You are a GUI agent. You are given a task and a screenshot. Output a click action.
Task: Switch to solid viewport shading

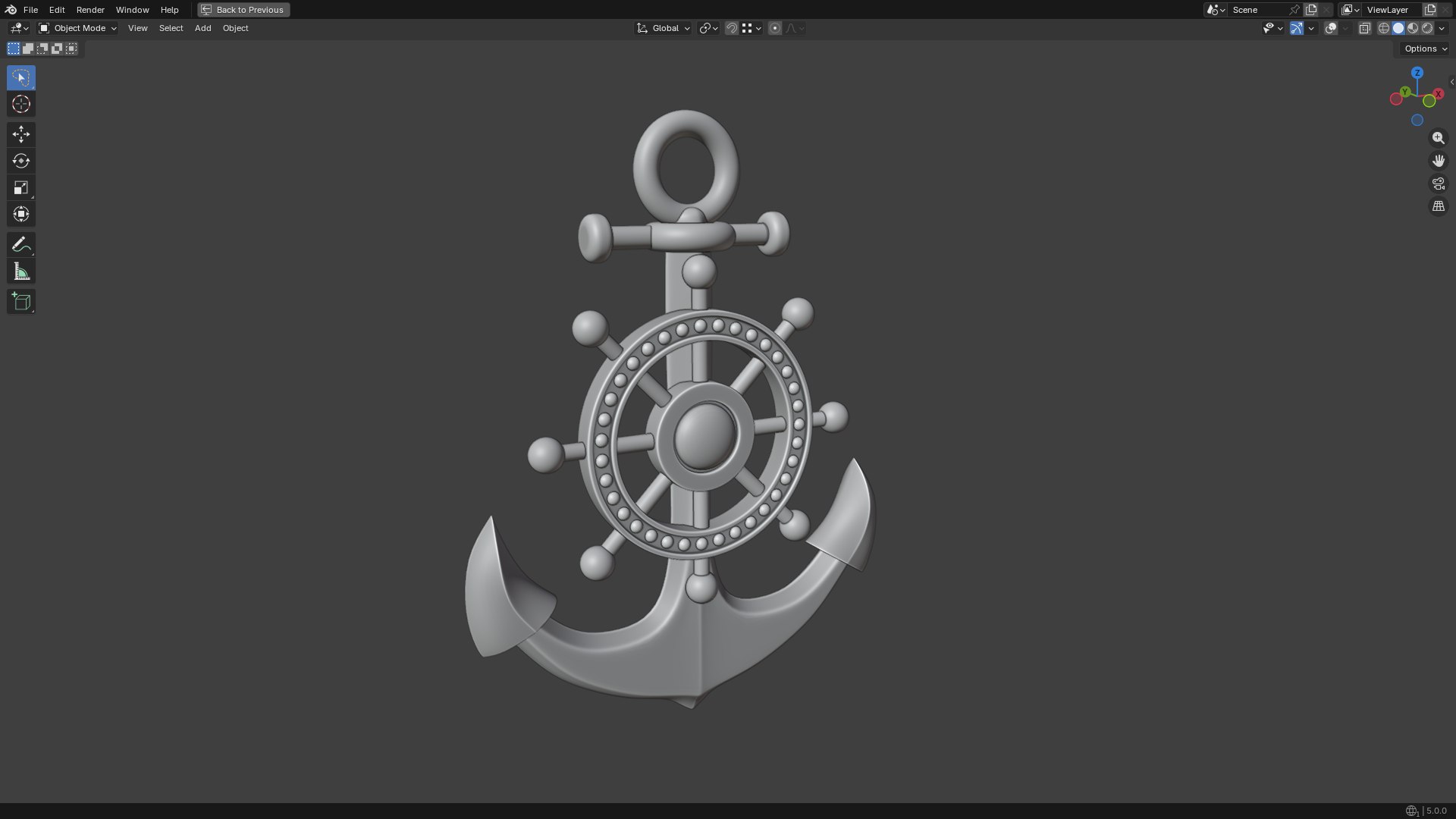pyautogui.click(x=1398, y=28)
